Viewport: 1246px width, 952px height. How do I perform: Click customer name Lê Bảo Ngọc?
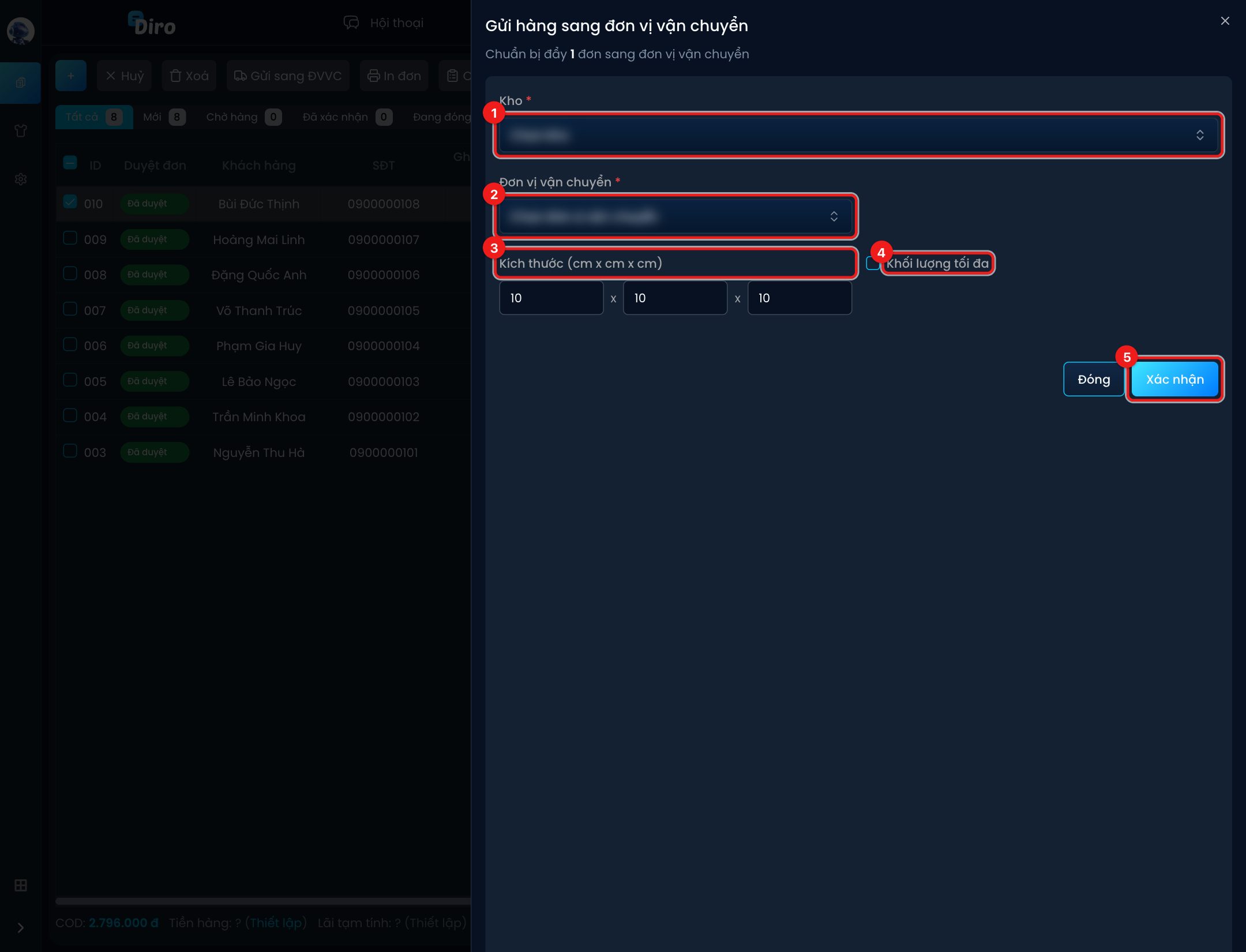259,381
